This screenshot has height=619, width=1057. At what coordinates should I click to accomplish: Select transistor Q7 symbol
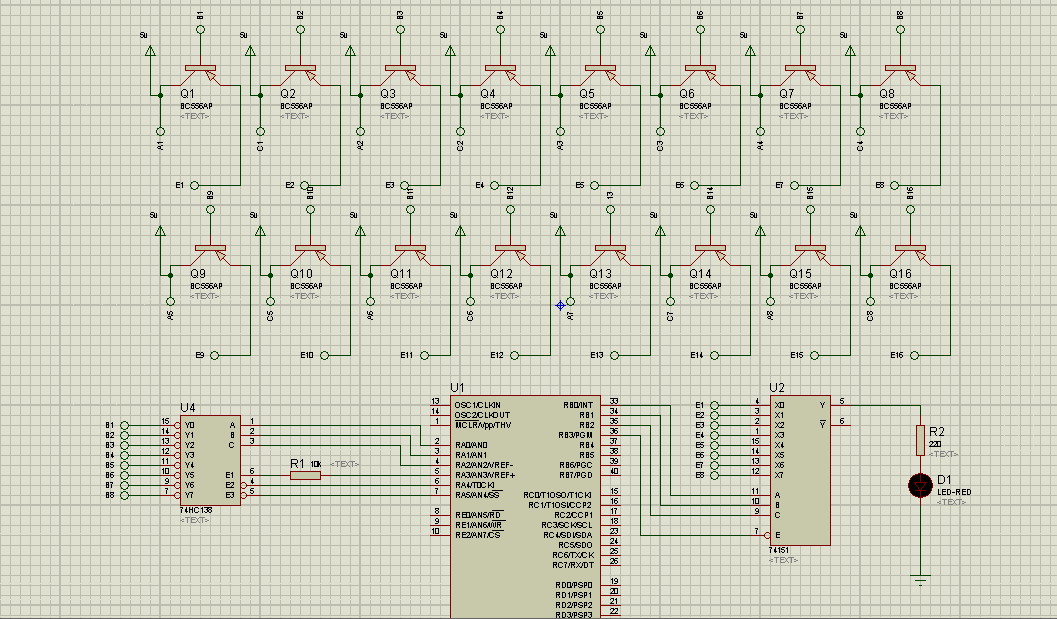click(800, 75)
